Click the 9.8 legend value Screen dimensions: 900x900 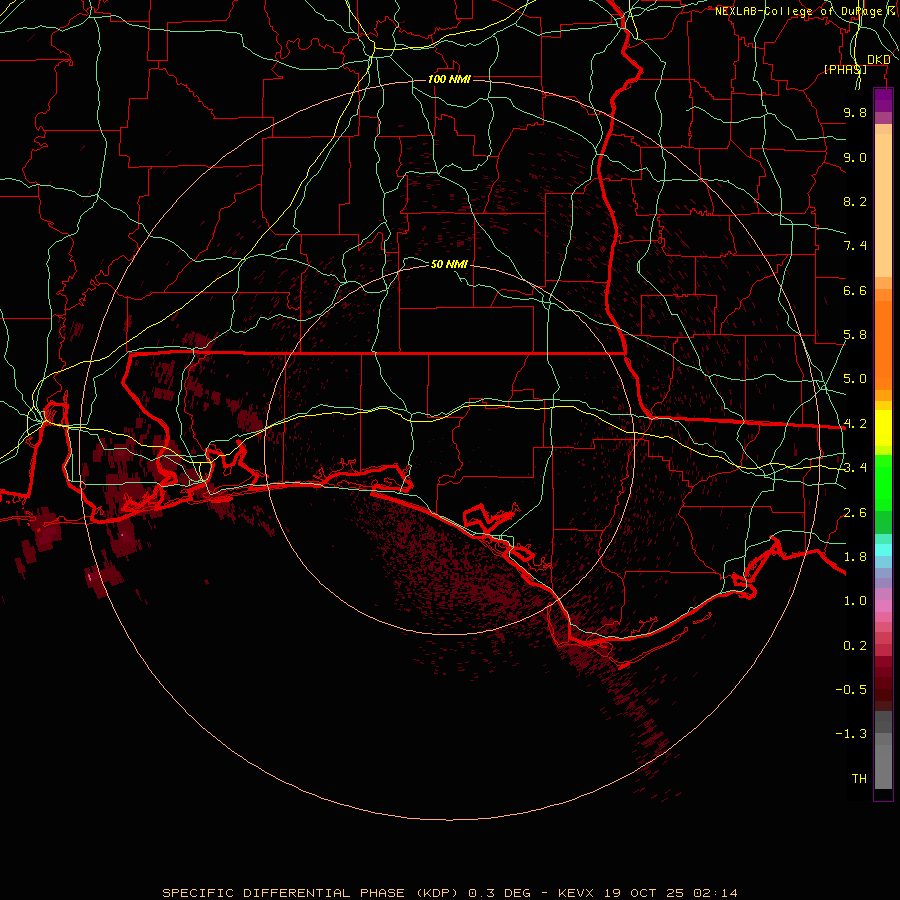[x=855, y=112]
